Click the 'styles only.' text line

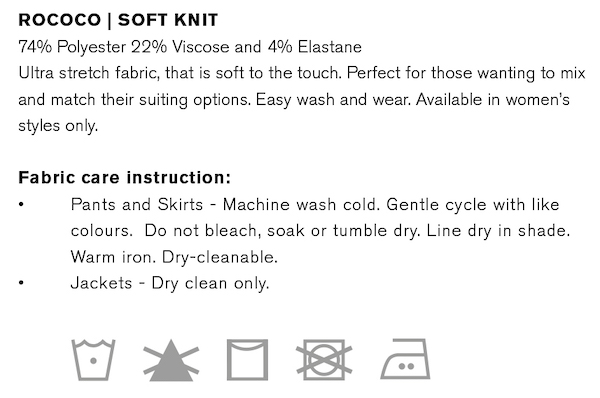tap(58, 126)
